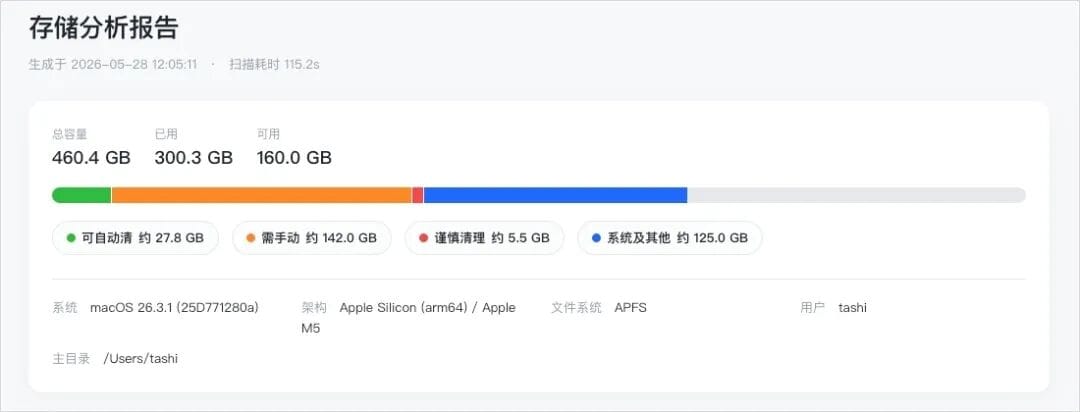Click the red dot in 谨慎清理 pill
Image resolution: width=1080 pixels, height=412 pixels.
click(424, 238)
